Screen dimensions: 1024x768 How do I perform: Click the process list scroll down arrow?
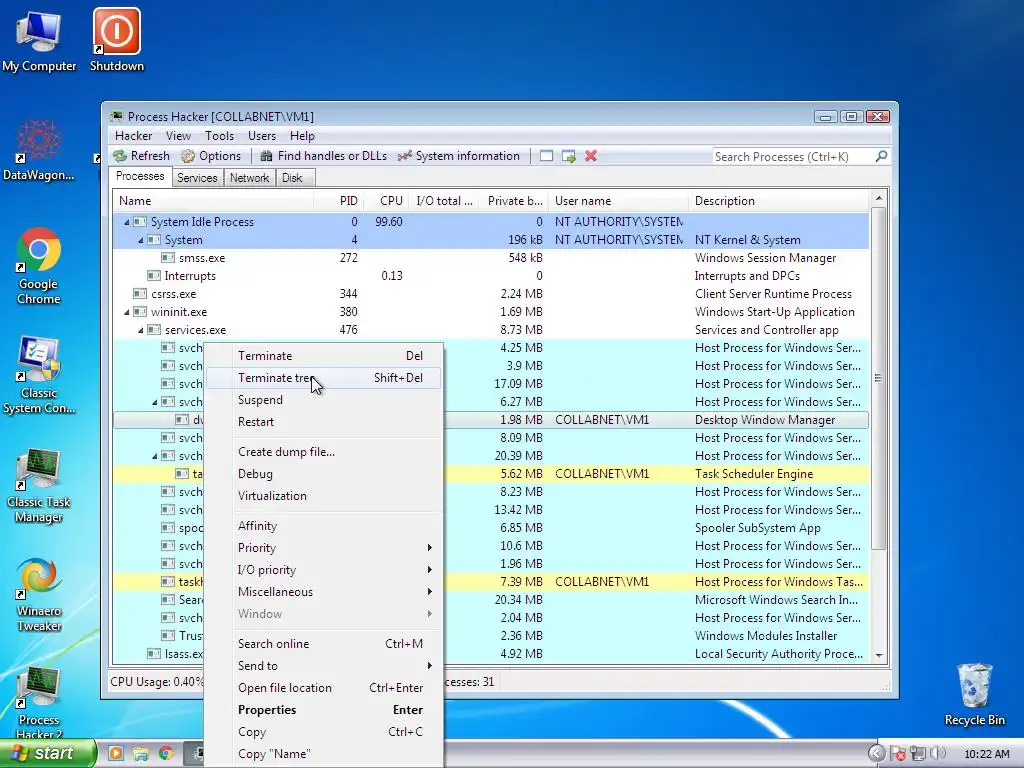879,656
